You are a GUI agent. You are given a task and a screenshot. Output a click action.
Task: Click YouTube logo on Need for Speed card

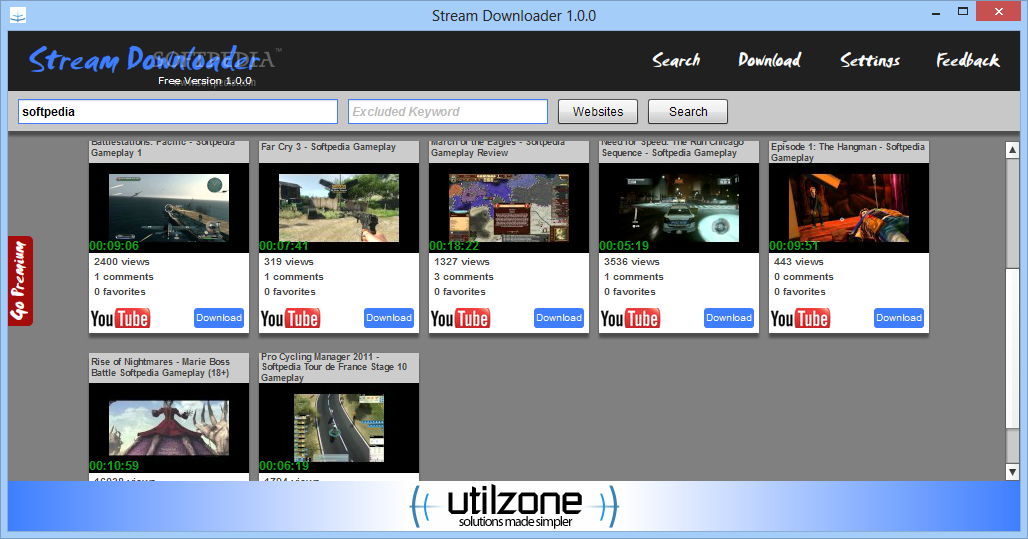pos(631,319)
